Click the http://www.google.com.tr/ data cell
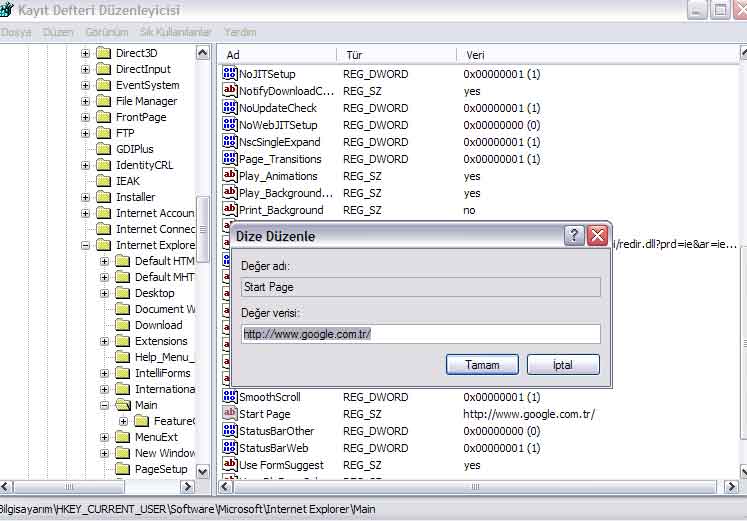 pyautogui.click(x=529, y=414)
